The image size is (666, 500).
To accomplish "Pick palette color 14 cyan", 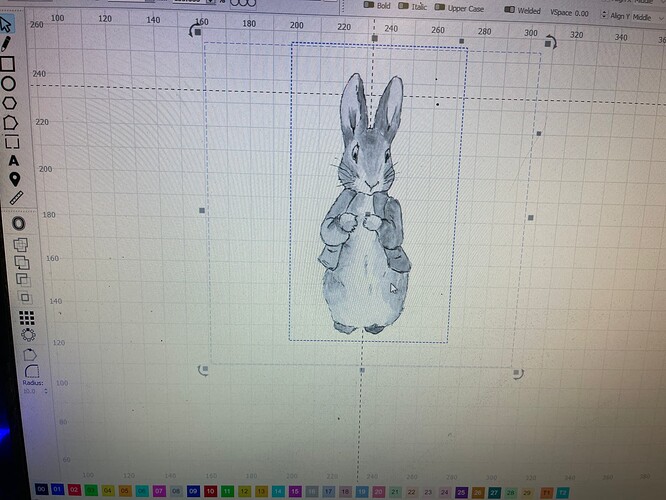I will (278, 492).
